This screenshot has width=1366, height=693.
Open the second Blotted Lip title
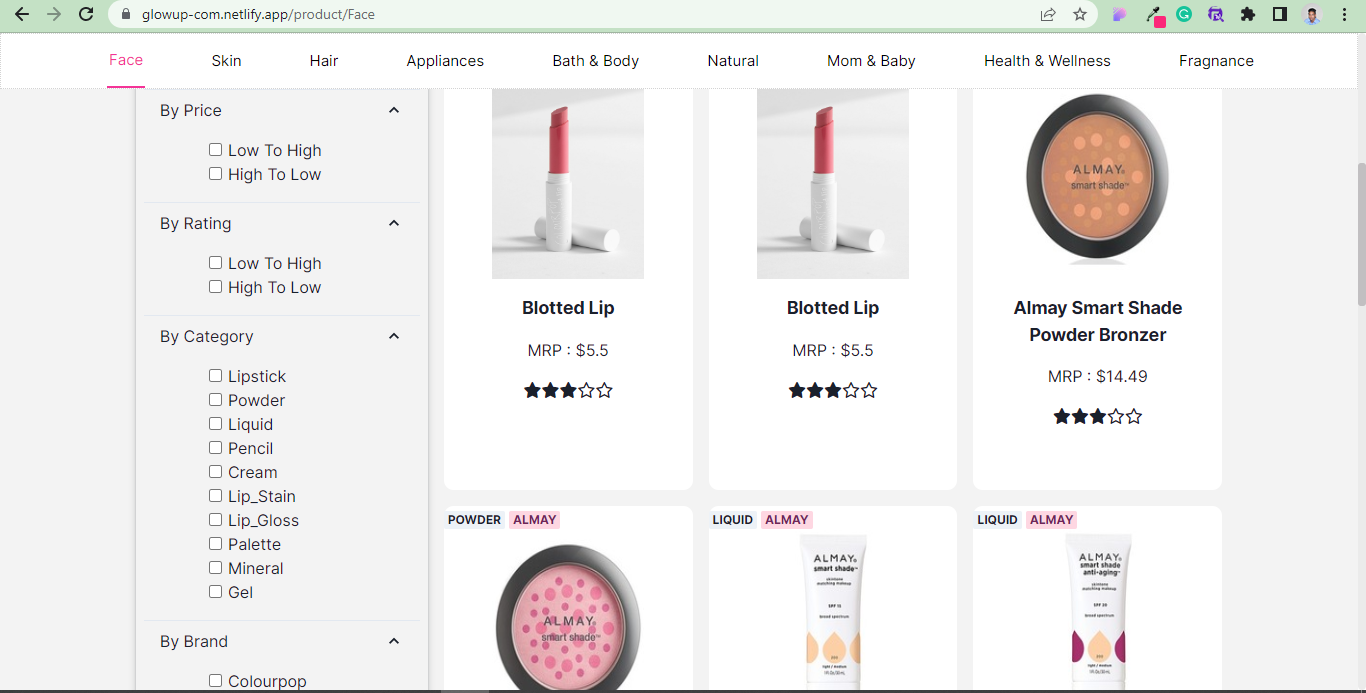[833, 308]
